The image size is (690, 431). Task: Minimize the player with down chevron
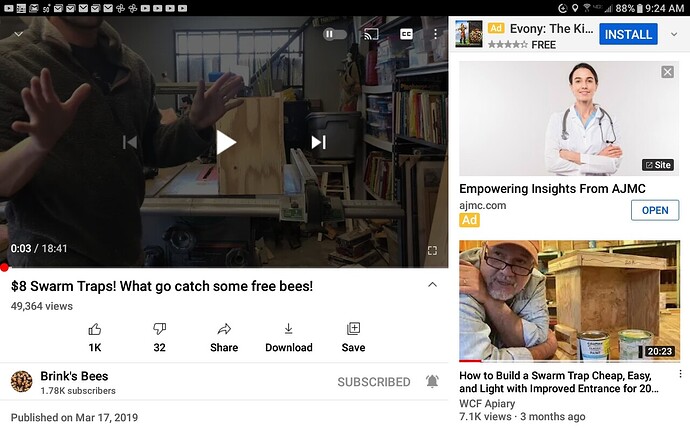(18, 34)
